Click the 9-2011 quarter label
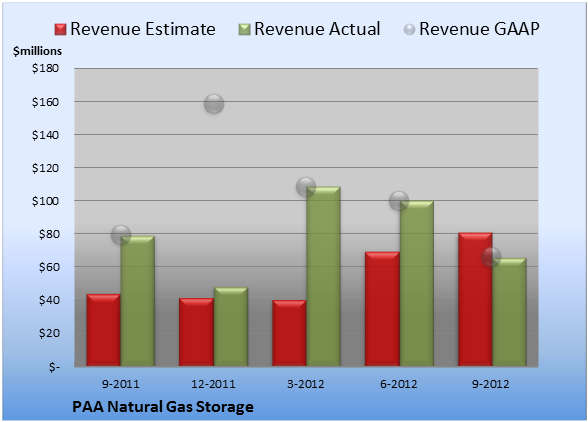The height and width of the screenshot is (422, 588). pos(121,384)
